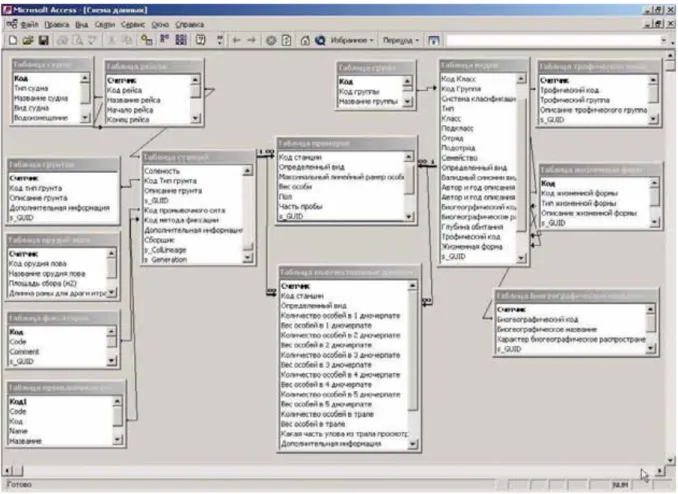Click up arrow in the table with Вес особи
Viewport: 678px width, 494px height.
click(x=408, y=157)
